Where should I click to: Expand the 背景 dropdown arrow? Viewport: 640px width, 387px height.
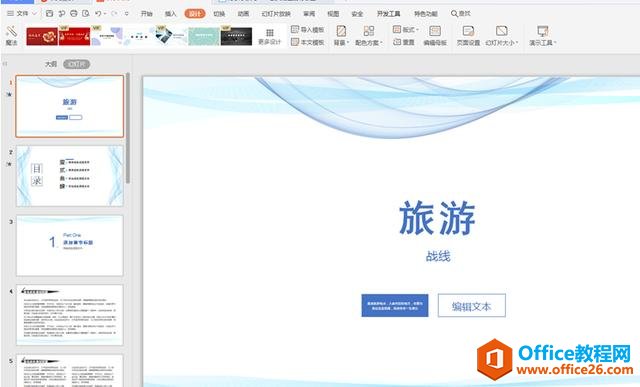[x=348, y=43]
